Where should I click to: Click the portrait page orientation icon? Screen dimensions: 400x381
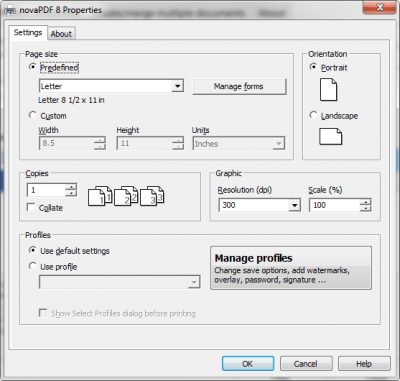[328, 90]
